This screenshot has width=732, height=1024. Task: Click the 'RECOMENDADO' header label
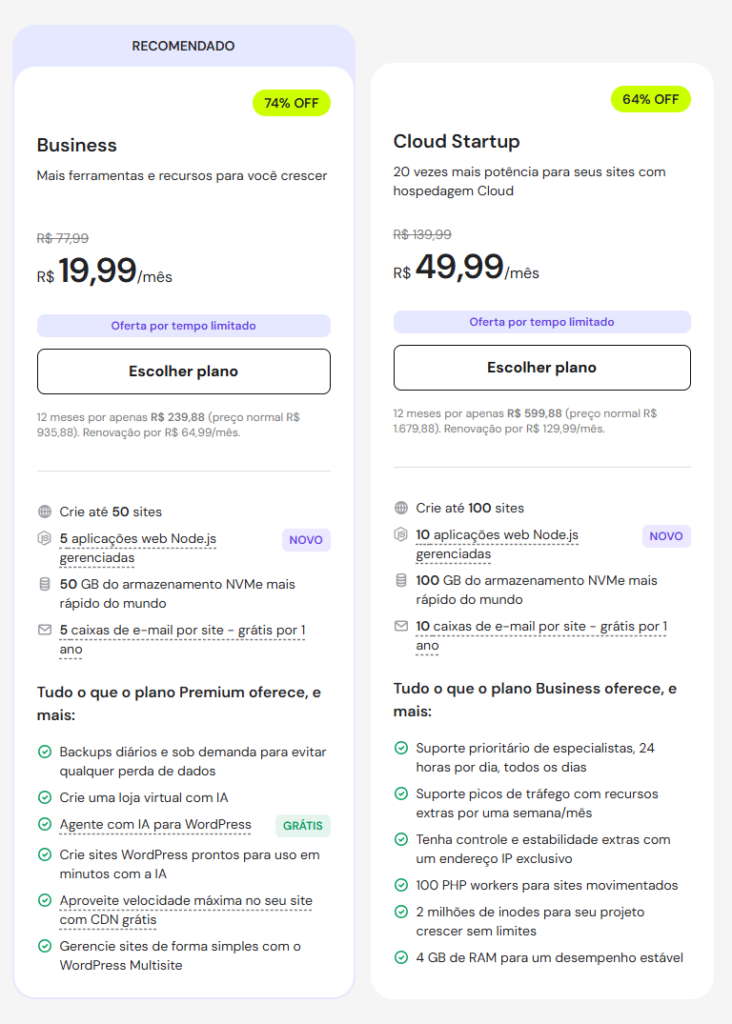pyautogui.click(x=183, y=45)
